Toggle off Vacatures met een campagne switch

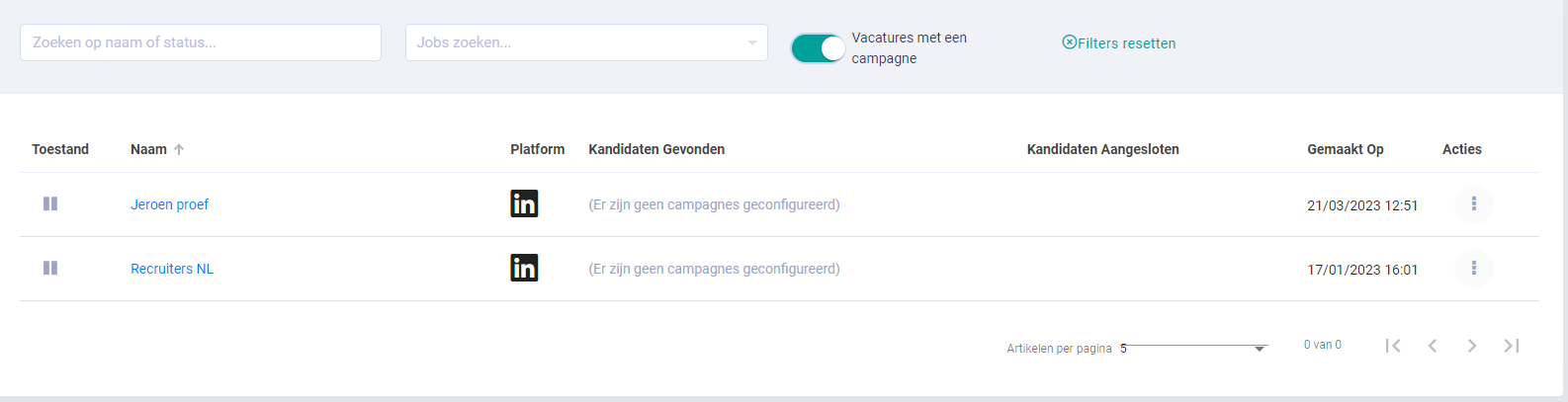[819, 47]
